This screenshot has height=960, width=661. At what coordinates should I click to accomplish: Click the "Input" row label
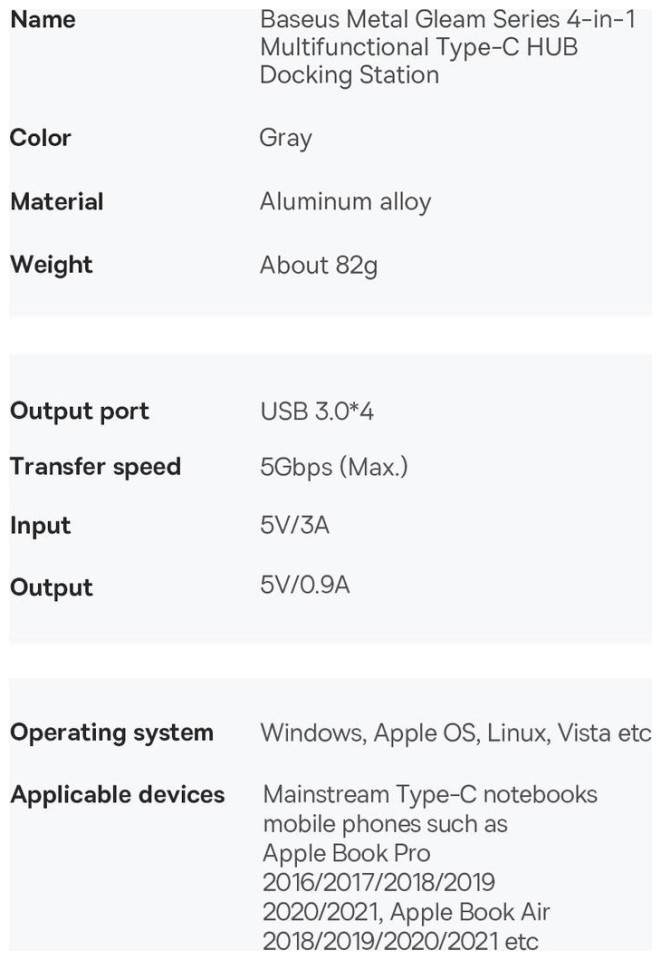pyautogui.click(x=40, y=526)
